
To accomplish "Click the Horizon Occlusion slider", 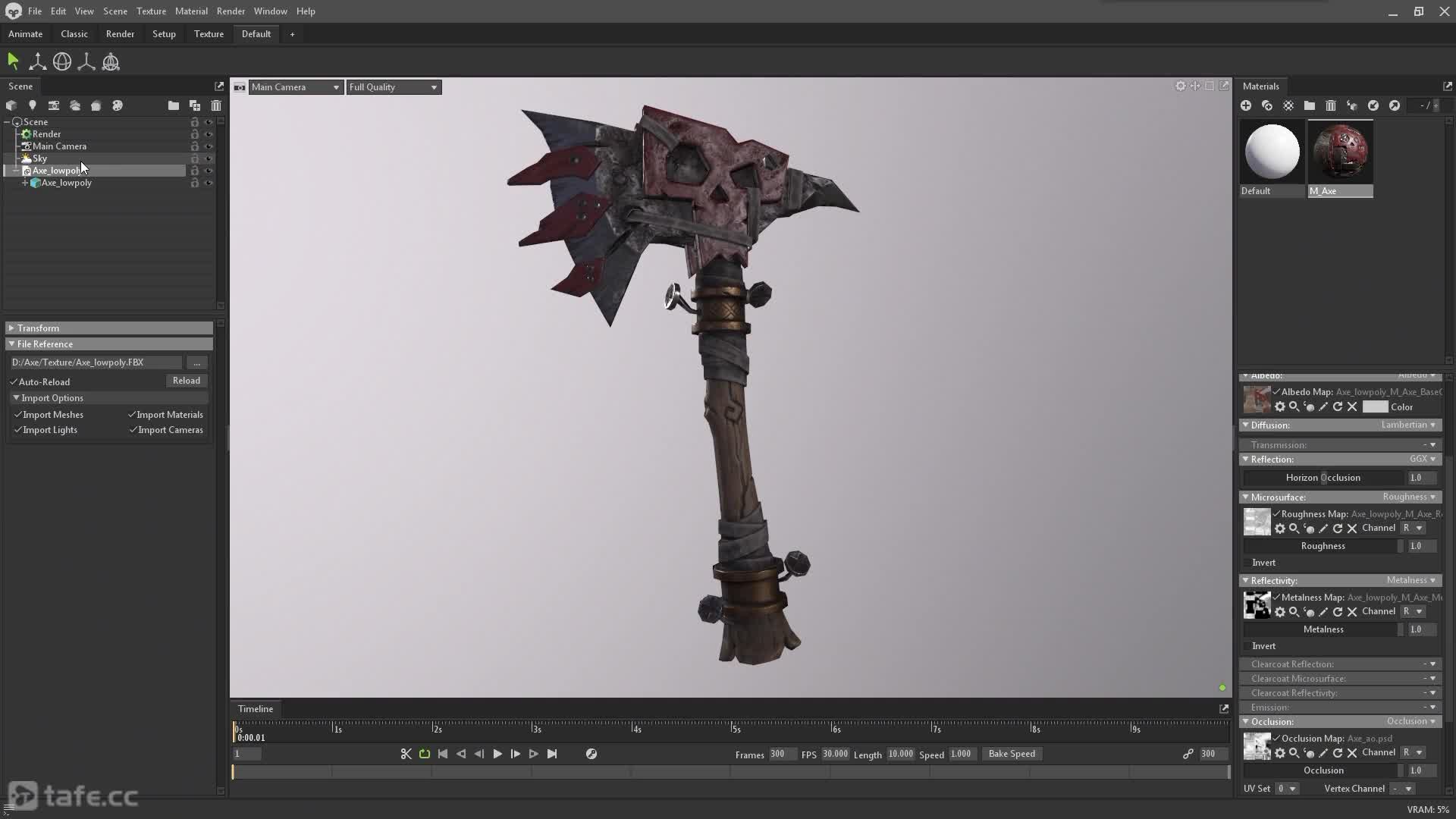I will coord(1323,478).
